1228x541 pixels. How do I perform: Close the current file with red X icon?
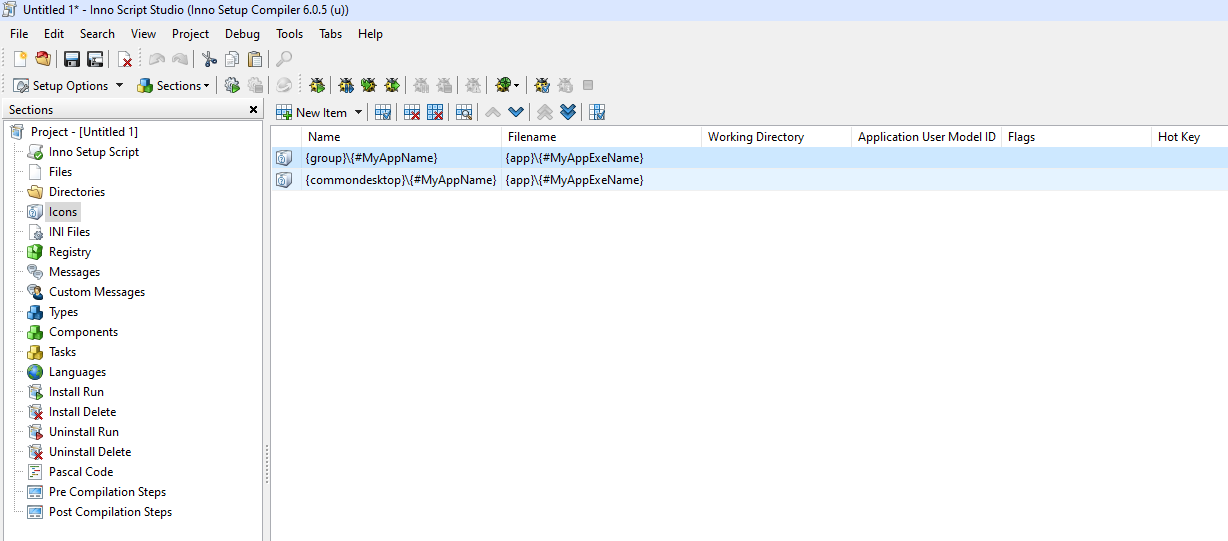pos(125,59)
